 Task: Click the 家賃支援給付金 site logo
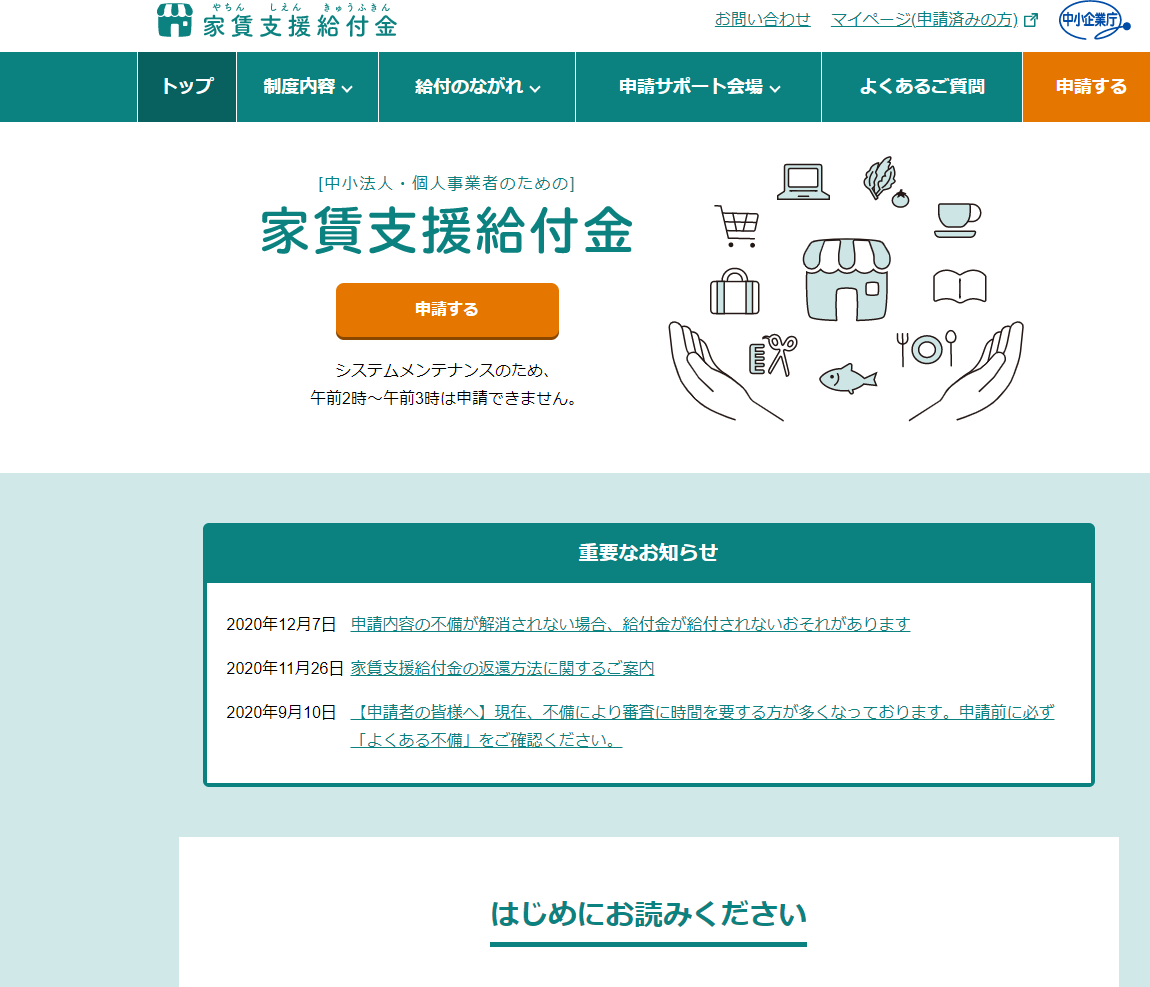pos(277,21)
